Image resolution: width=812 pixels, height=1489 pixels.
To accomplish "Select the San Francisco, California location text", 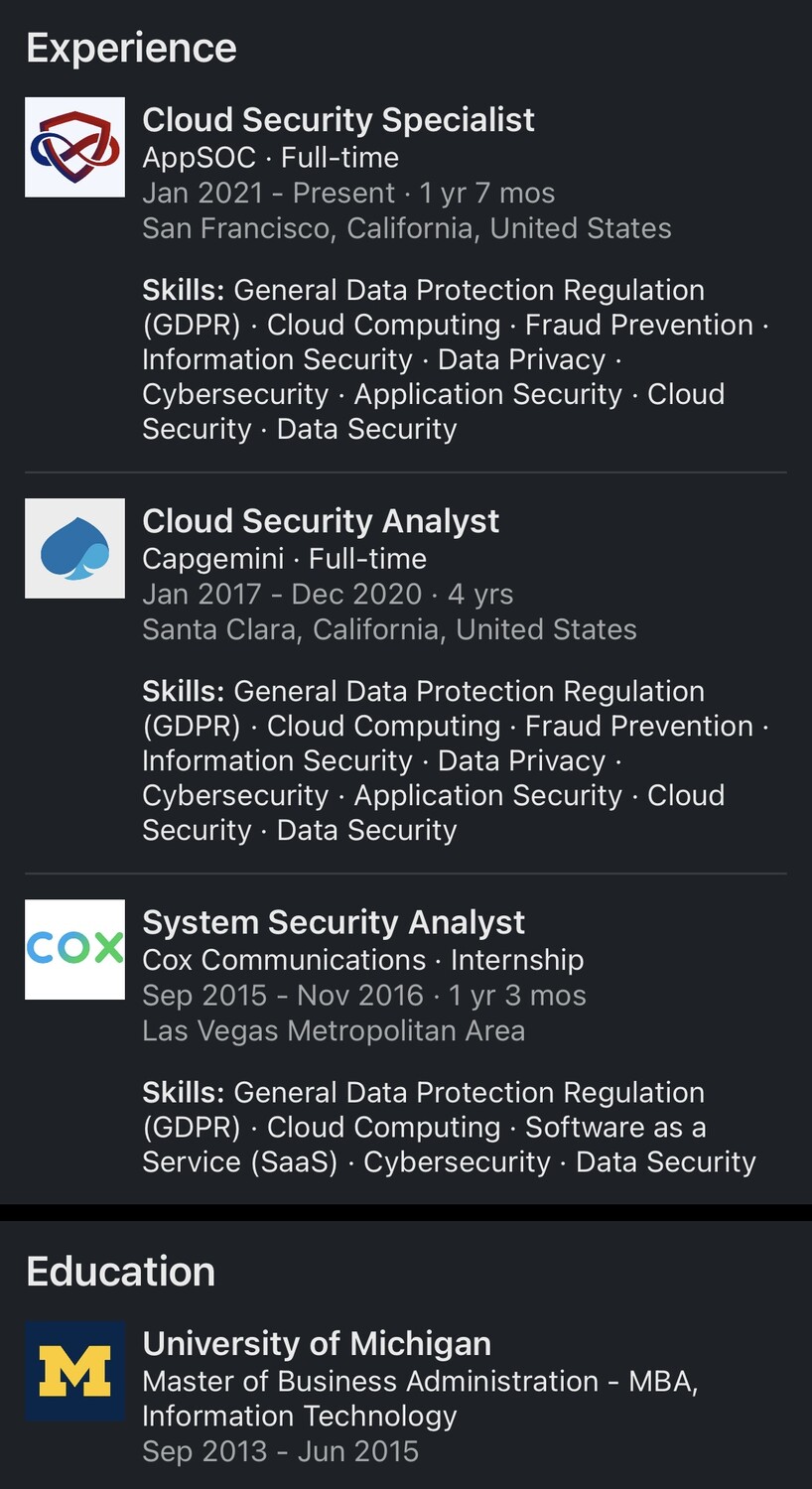I will pyautogui.click(x=406, y=228).
